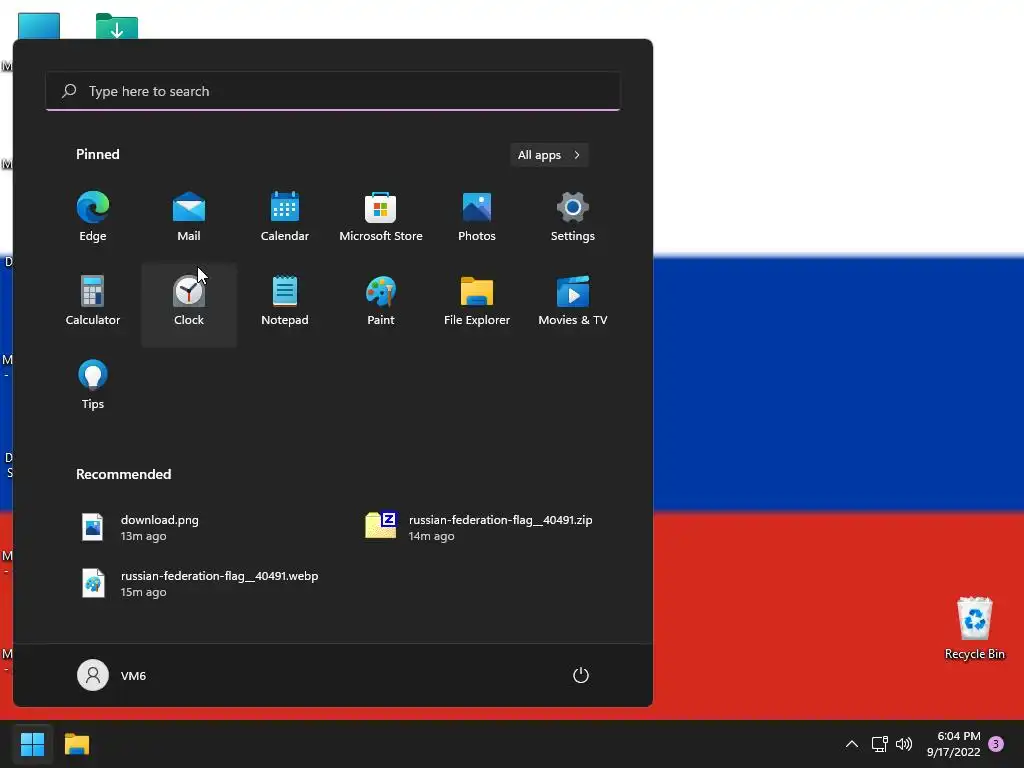Click the power button icon
The height and width of the screenshot is (768, 1024).
(x=581, y=675)
